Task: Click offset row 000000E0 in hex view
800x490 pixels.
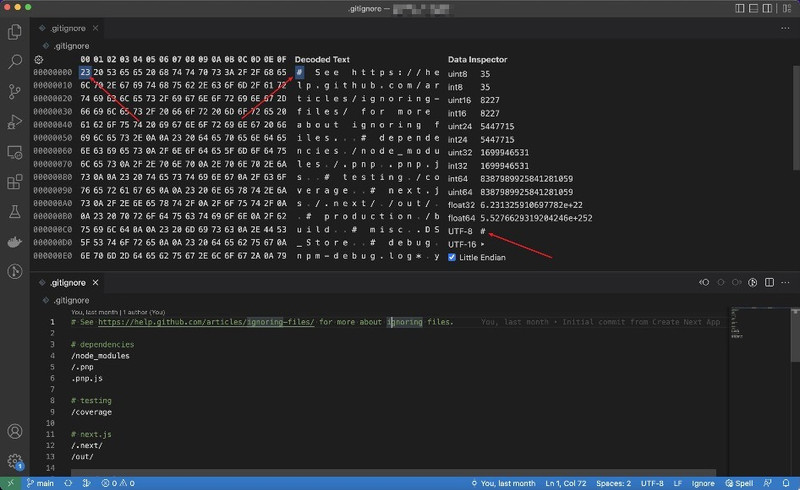Action: click(x=53, y=256)
